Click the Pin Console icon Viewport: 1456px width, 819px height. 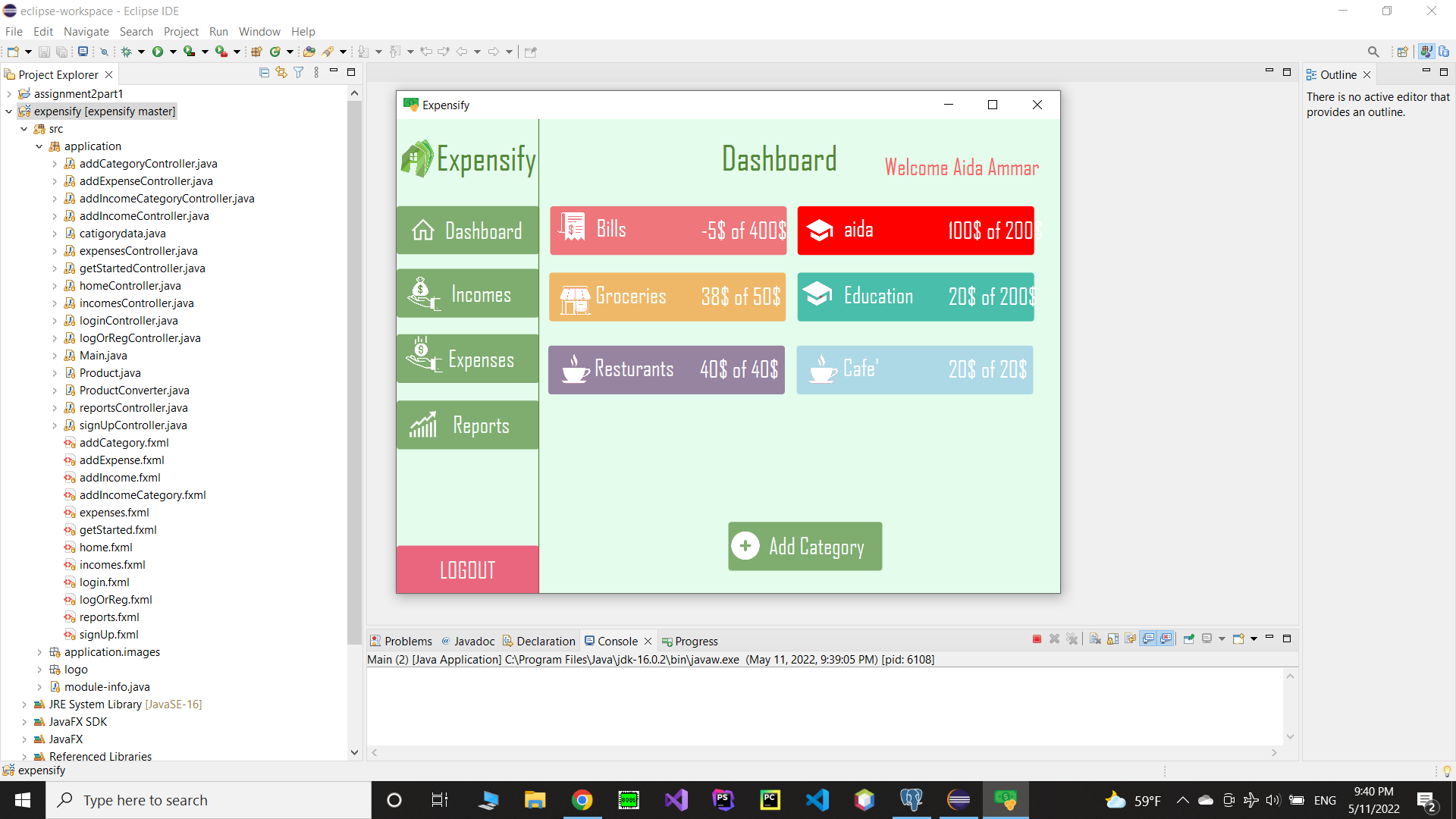pos(1188,639)
